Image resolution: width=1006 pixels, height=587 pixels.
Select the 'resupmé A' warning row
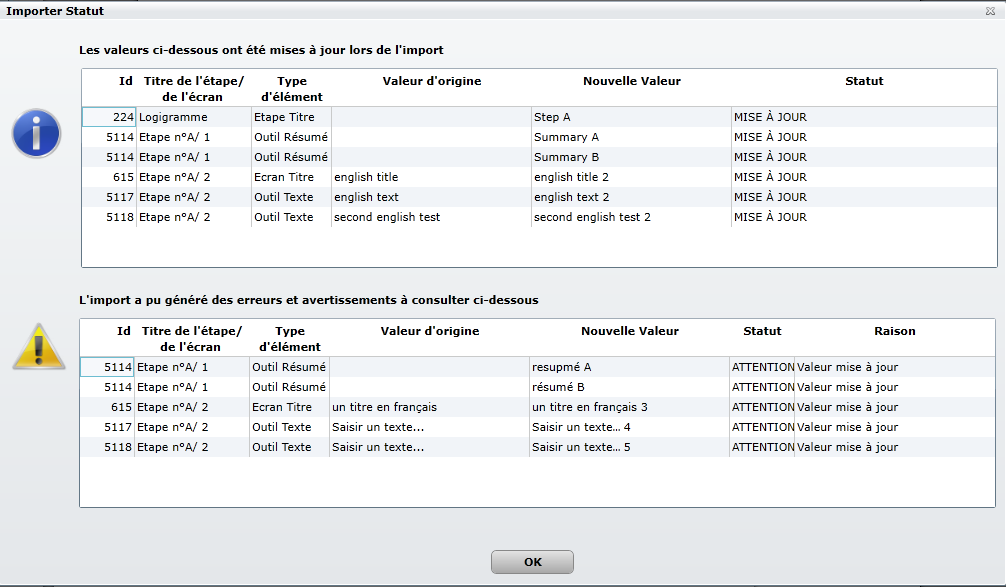coord(538,367)
